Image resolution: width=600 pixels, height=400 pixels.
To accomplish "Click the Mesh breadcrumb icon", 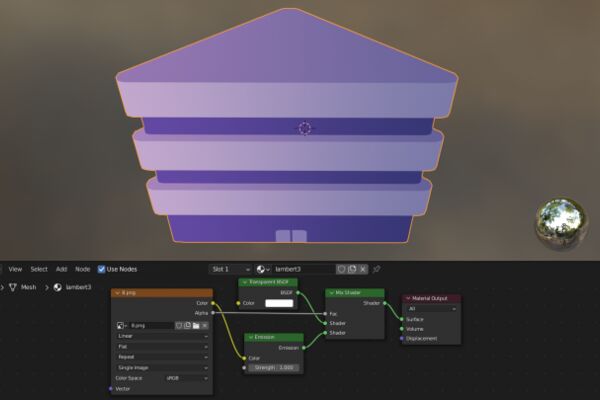I will click(x=13, y=287).
